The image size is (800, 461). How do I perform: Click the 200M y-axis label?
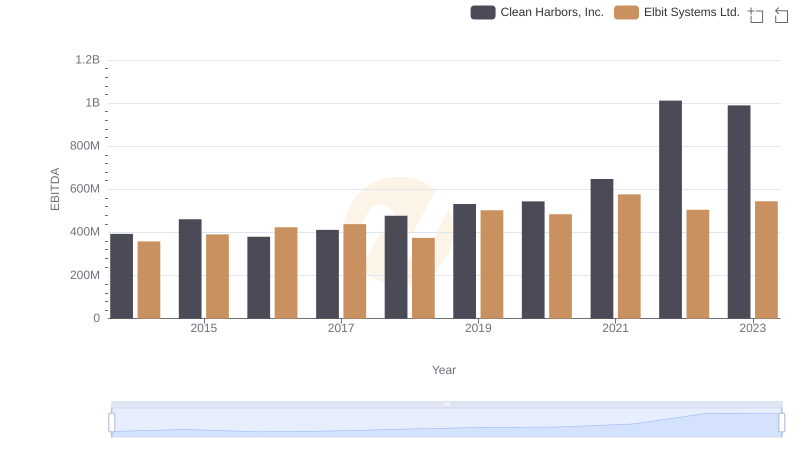85,275
